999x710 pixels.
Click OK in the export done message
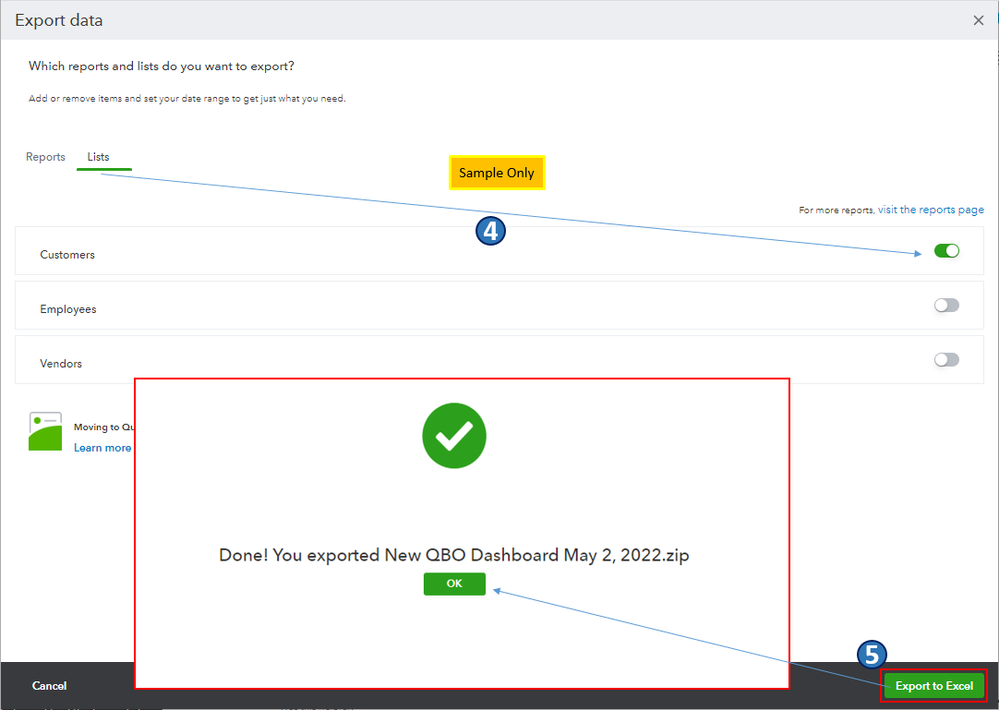coord(454,584)
